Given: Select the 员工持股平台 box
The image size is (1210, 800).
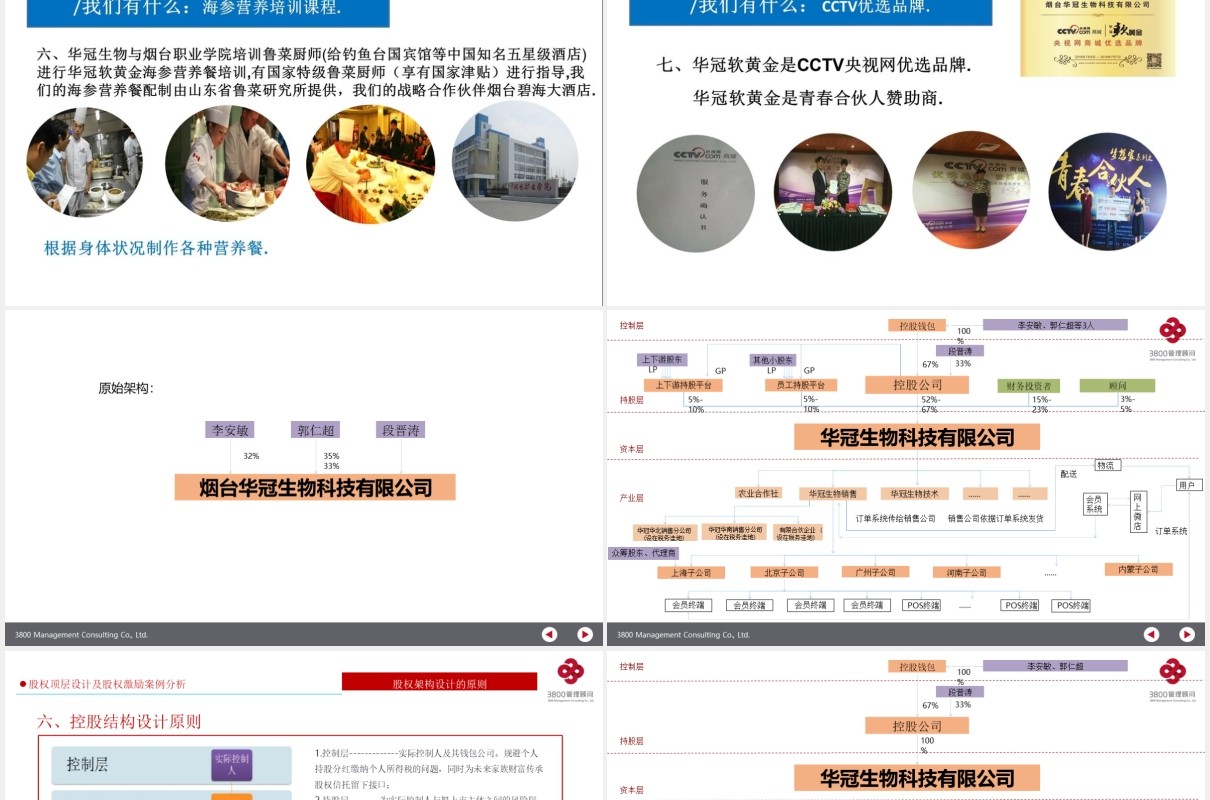Looking at the screenshot, I should coord(801,385).
